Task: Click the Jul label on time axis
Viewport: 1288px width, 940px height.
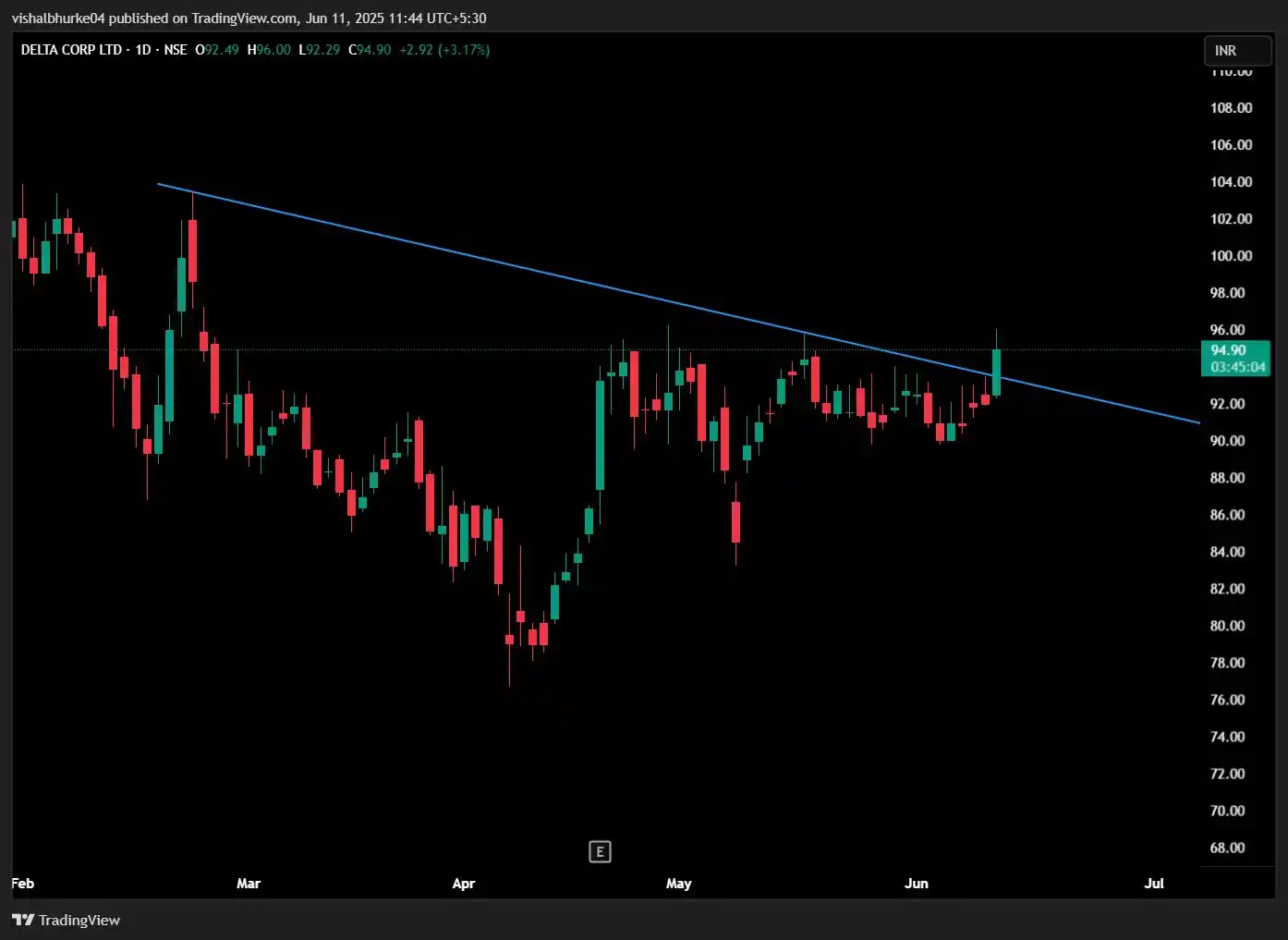Action: [x=1154, y=884]
